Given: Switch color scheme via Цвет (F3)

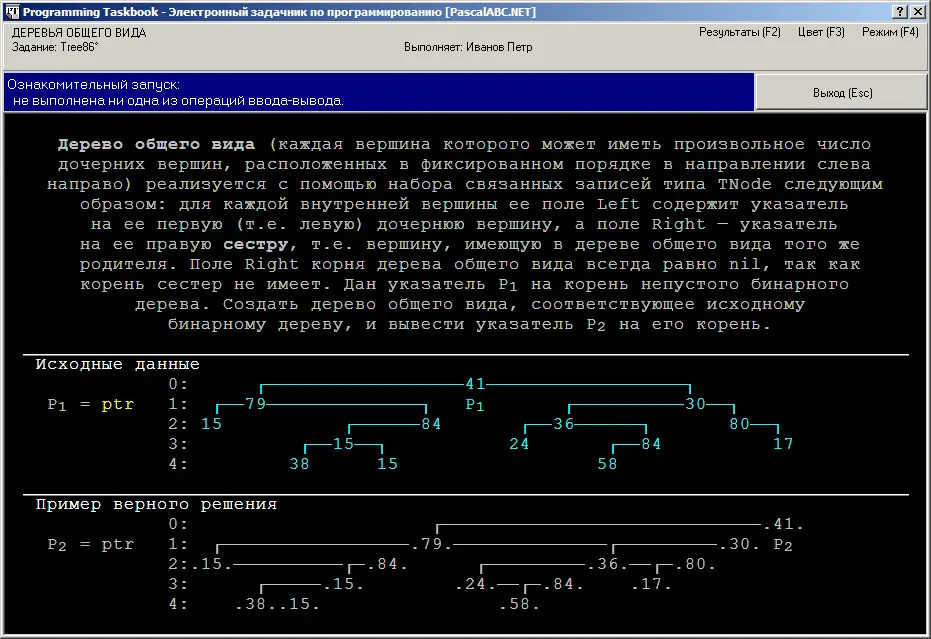Looking at the screenshot, I should 821,32.
